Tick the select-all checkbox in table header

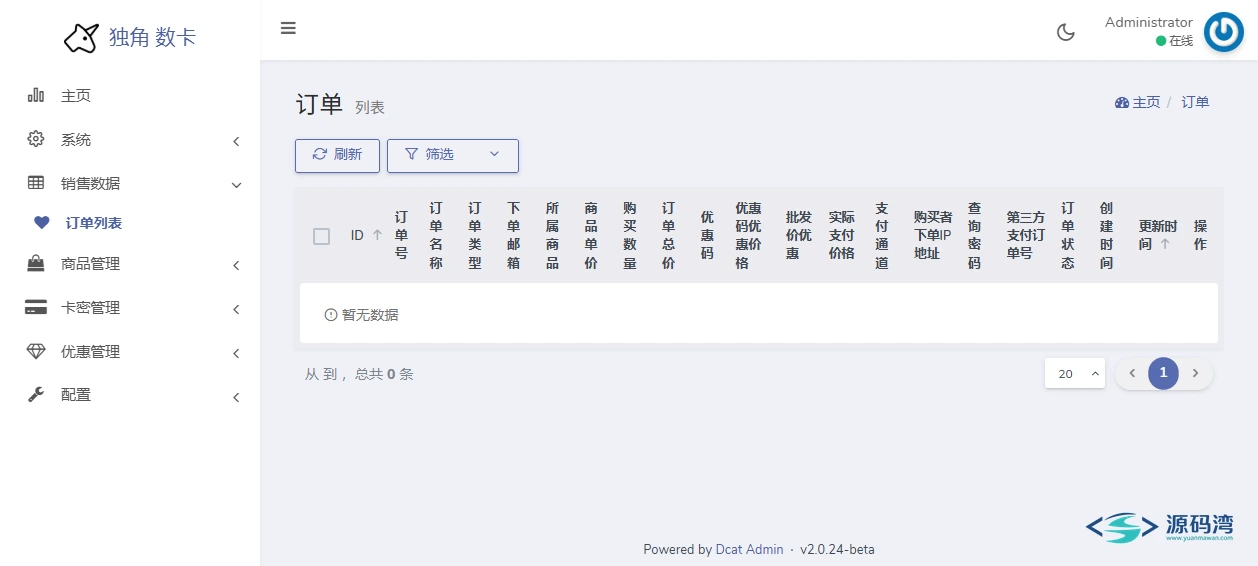321,236
